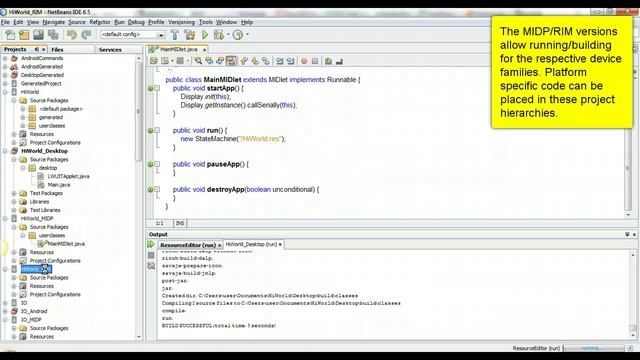Click the Build Main Project hammer icon
This screenshot has width=640, height=360.
pyautogui.click(x=174, y=35)
